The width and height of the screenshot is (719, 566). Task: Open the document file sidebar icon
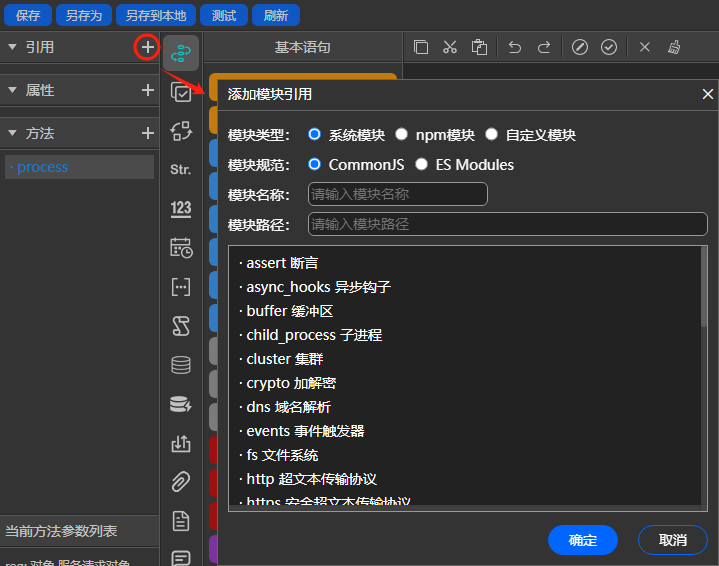[x=181, y=521]
